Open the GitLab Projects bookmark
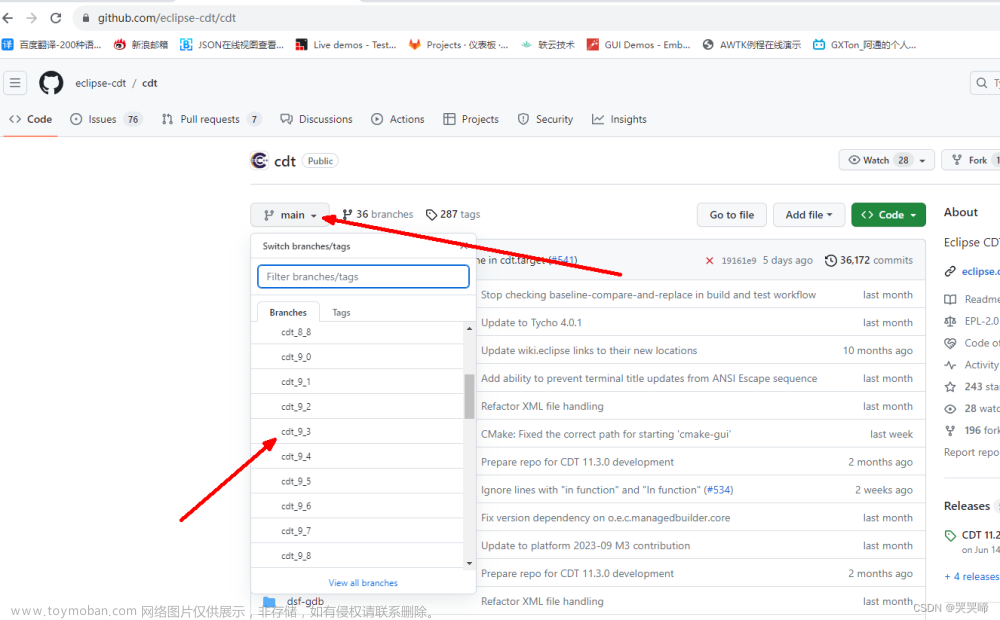 pos(459,45)
